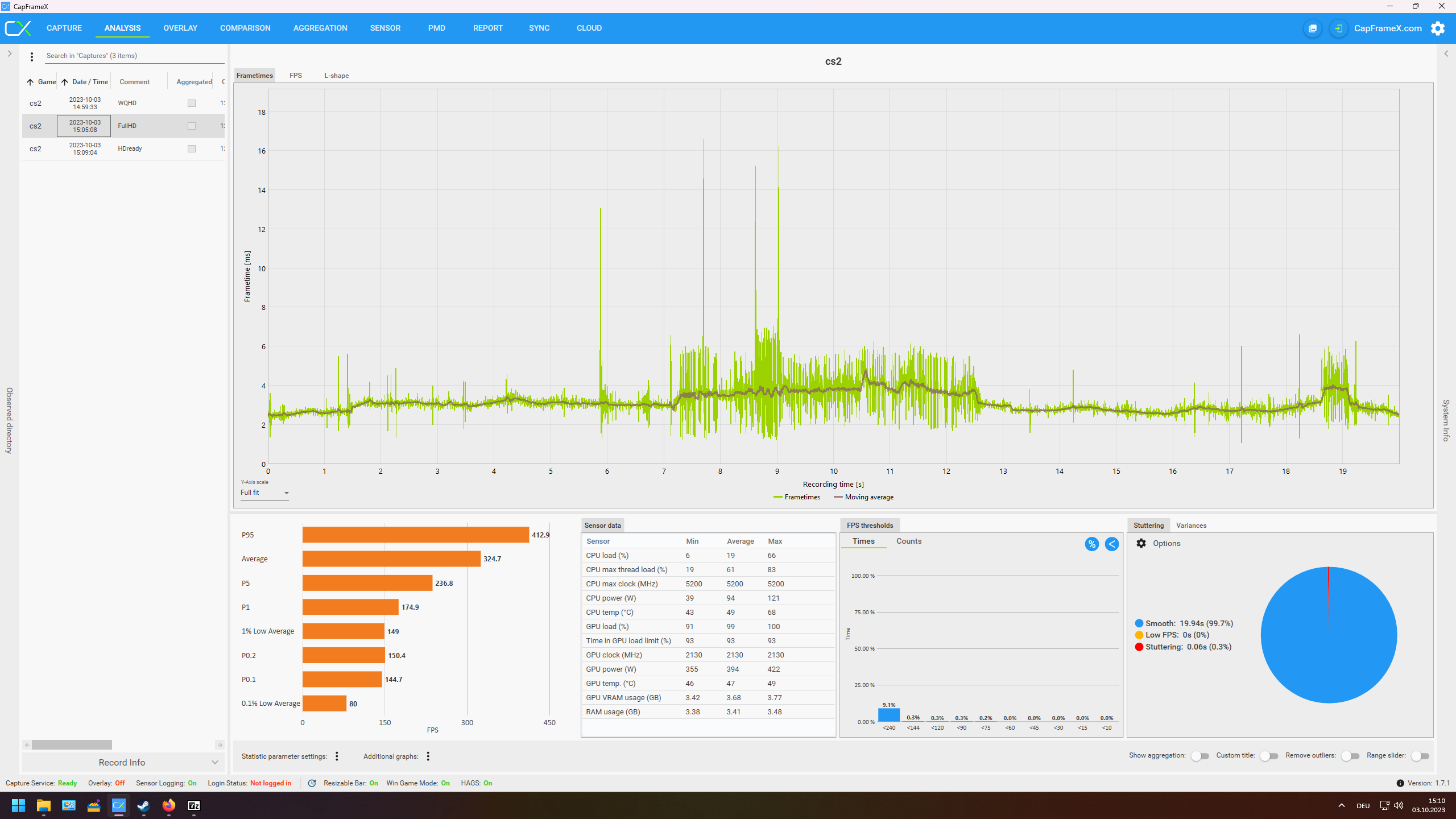Enable the Remove outliers switch
The width and height of the screenshot is (1456, 819).
click(x=1350, y=756)
